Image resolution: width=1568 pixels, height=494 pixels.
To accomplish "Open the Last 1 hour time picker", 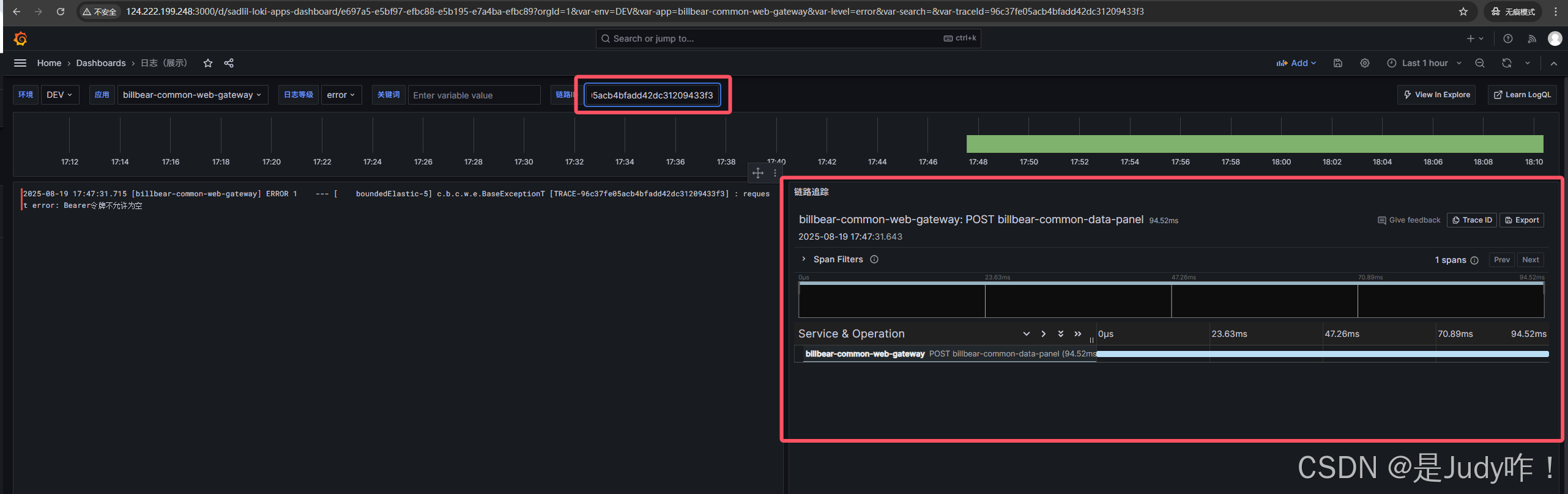I will point(1424,63).
